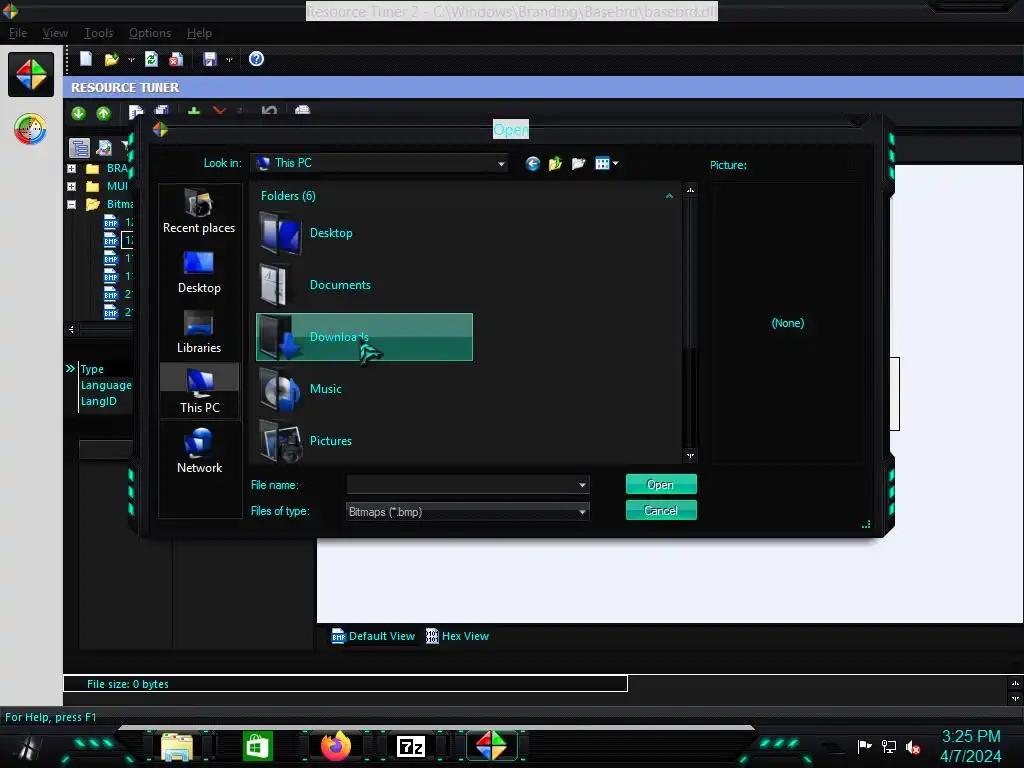Viewport: 1024px width, 768px height.
Task: Select Desktop in the places bar
Action: tap(199, 272)
